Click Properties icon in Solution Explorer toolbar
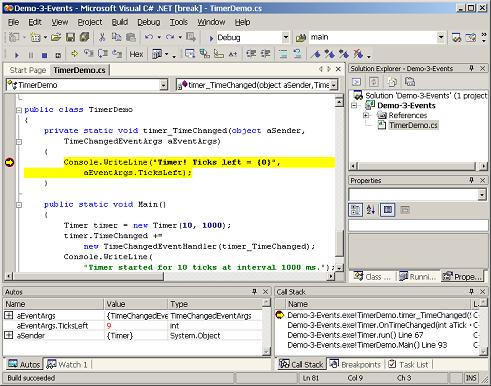The image size is (491, 386). (410, 82)
